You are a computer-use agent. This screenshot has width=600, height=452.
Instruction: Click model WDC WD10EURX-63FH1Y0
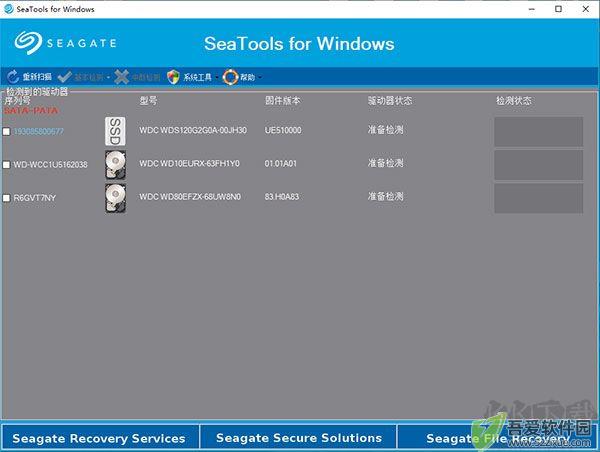click(x=189, y=163)
